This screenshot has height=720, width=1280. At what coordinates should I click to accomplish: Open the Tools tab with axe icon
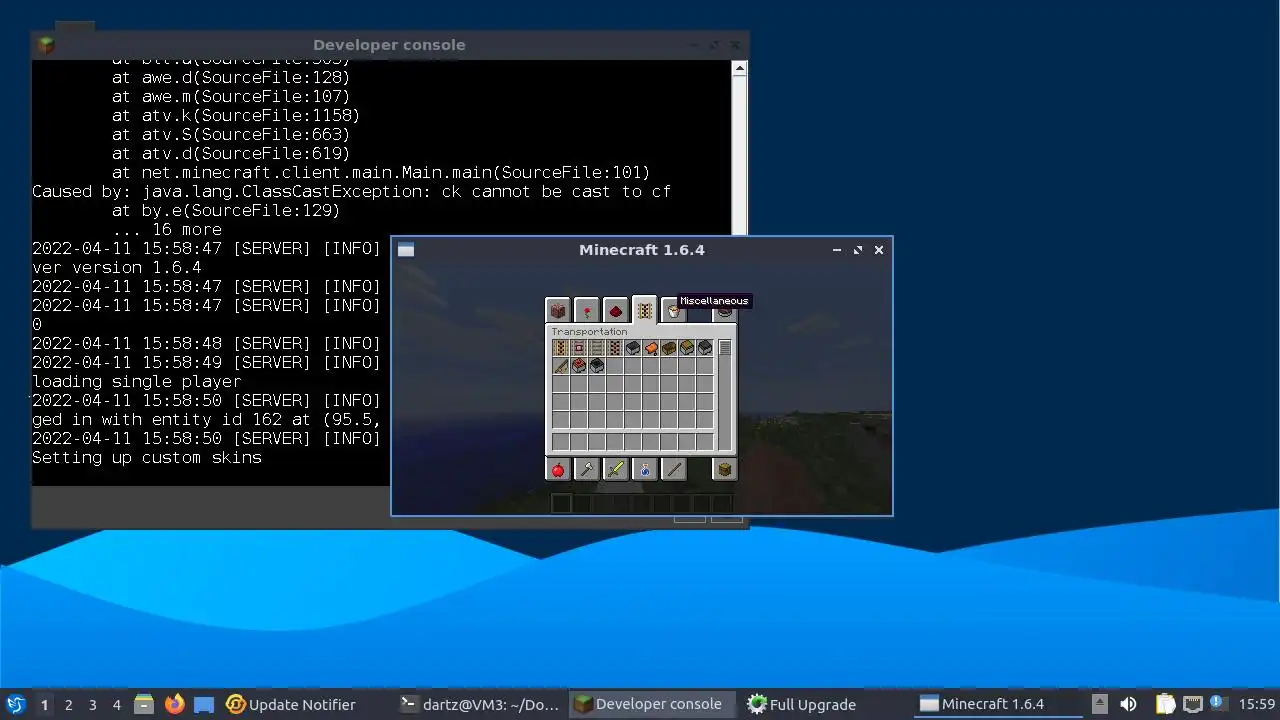pyautogui.click(x=587, y=469)
